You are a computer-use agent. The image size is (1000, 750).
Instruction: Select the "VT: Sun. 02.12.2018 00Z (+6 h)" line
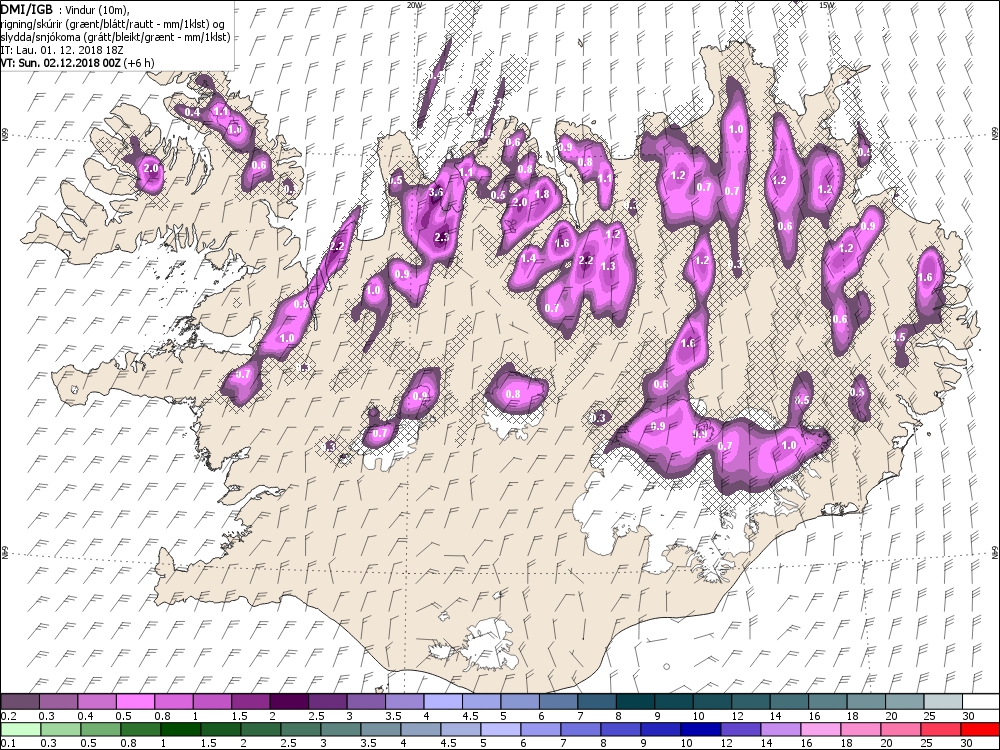point(77,62)
